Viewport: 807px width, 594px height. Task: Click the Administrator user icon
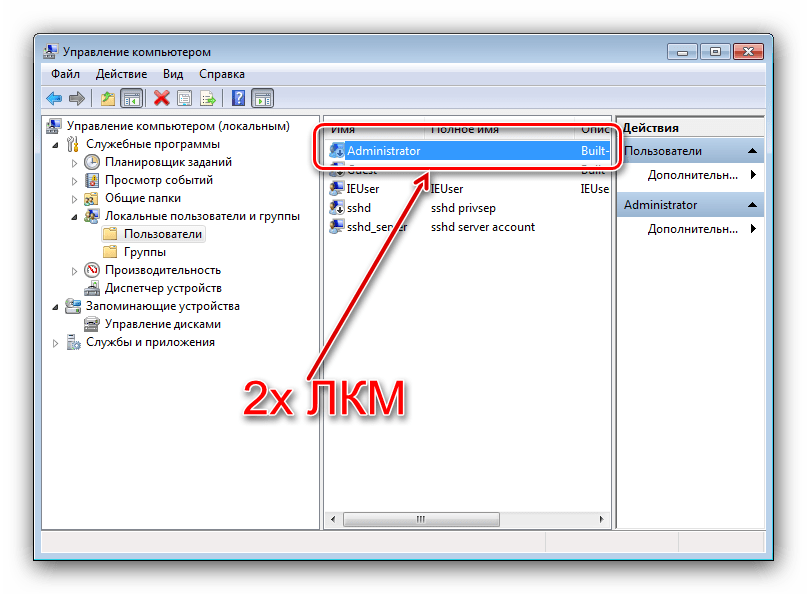click(x=337, y=150)
